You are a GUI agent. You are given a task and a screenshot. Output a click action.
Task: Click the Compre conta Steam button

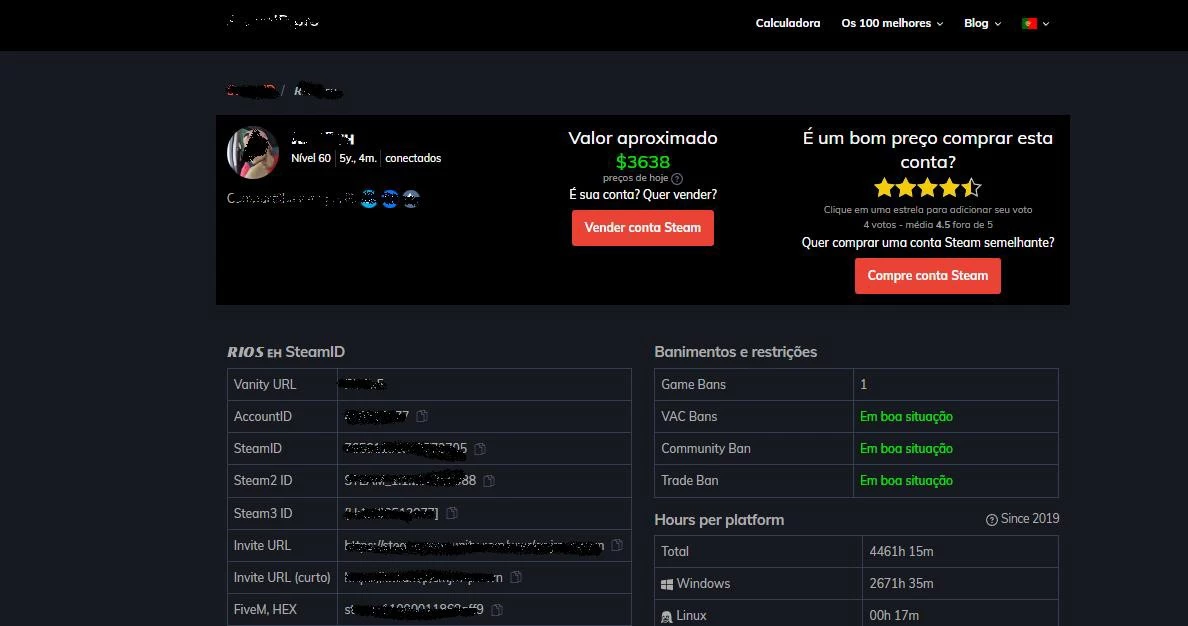click(927, 276)
